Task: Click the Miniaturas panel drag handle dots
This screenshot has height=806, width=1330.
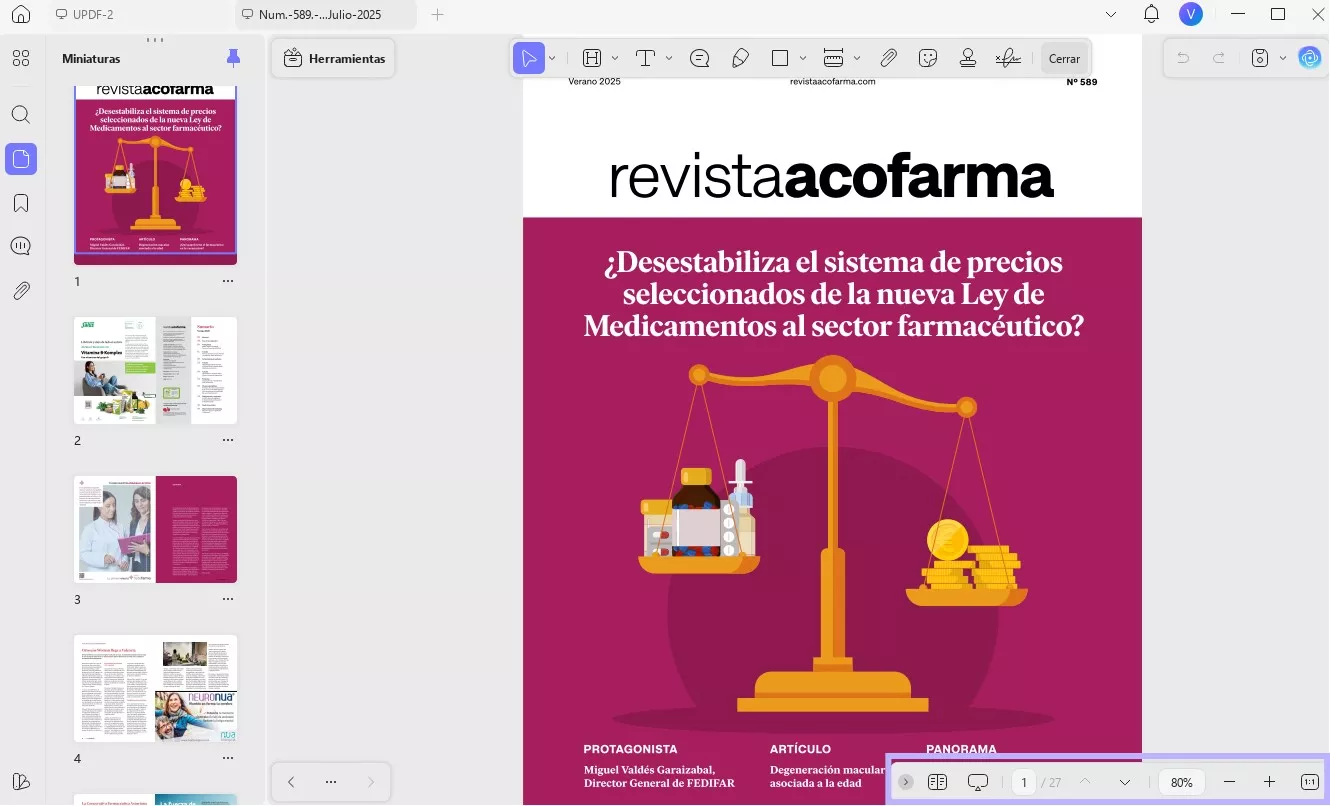Action: coord(155,40)
